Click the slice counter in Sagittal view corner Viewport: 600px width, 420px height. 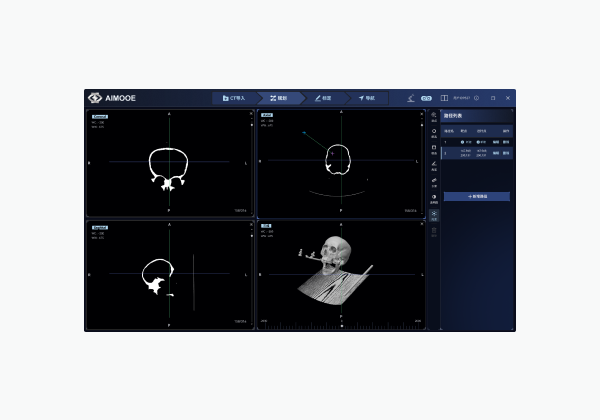[x=240, y=321]
